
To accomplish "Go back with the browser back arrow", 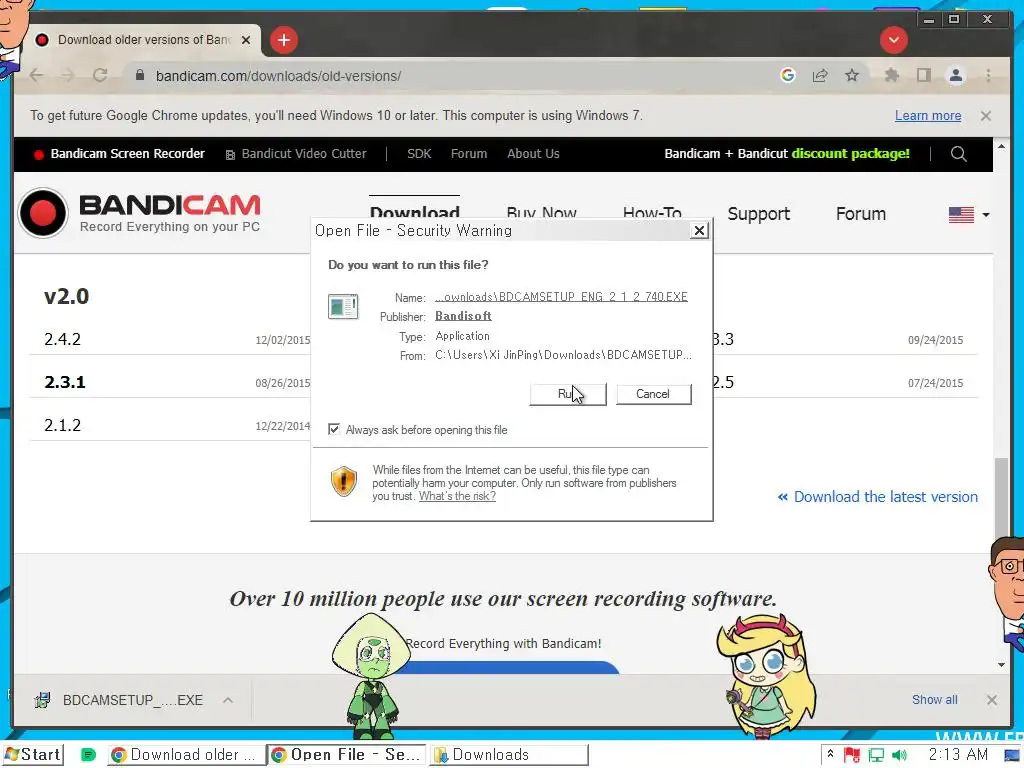I will pos(37,76).
